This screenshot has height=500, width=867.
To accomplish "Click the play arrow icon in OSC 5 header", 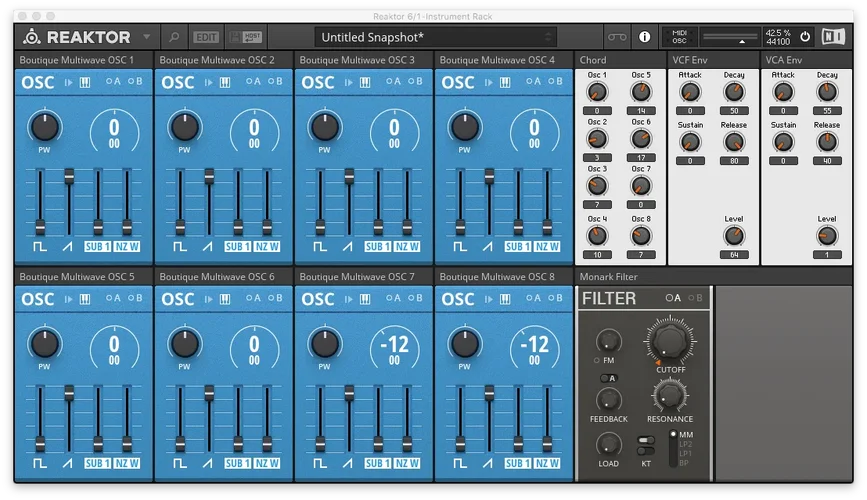I will pos(69,299).
